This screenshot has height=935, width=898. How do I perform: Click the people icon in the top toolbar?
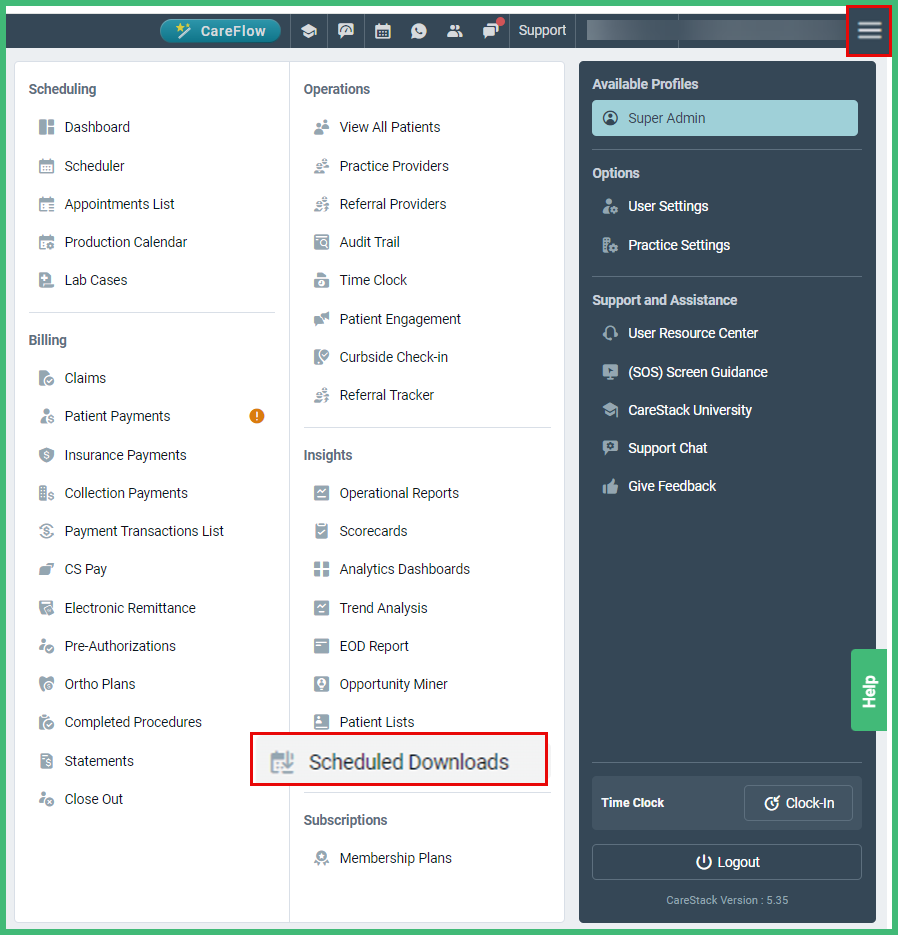[x=455, y=31]
